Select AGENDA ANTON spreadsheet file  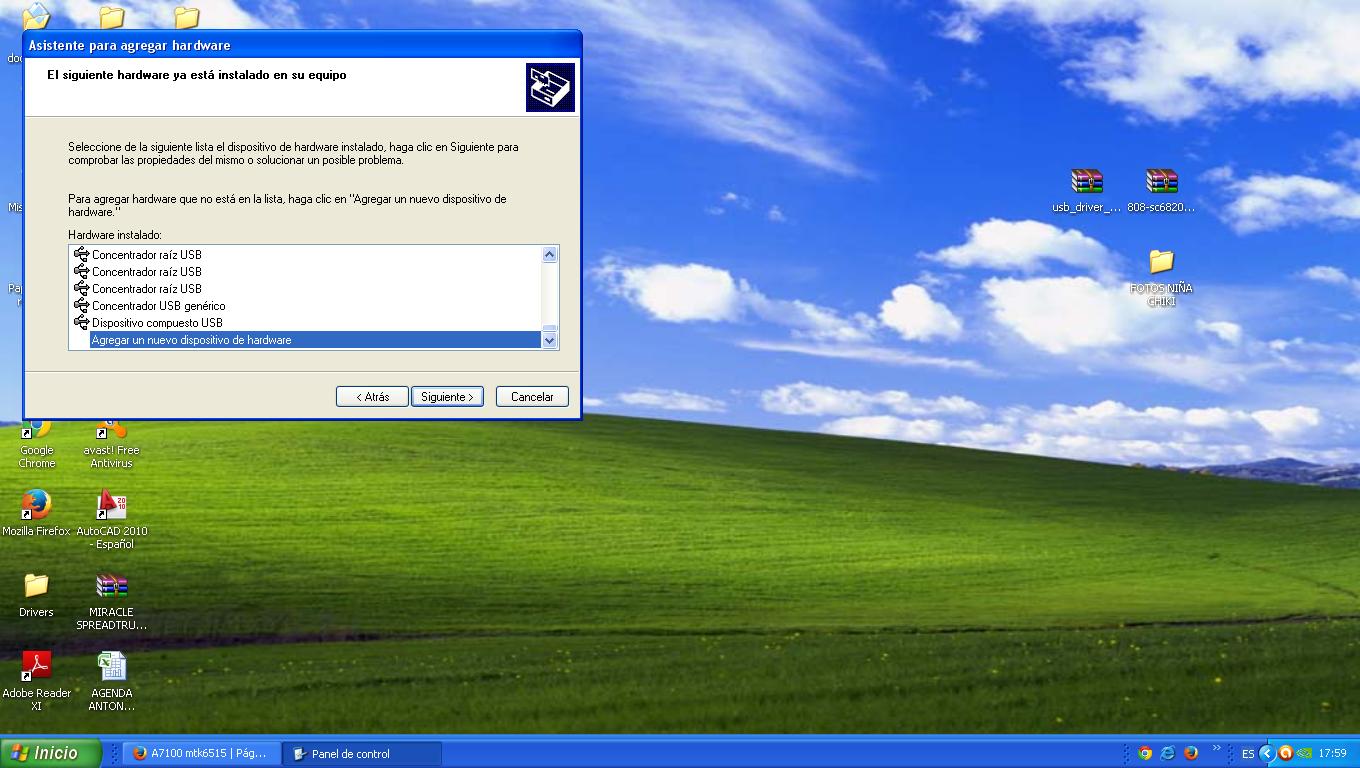pos(111,680)
